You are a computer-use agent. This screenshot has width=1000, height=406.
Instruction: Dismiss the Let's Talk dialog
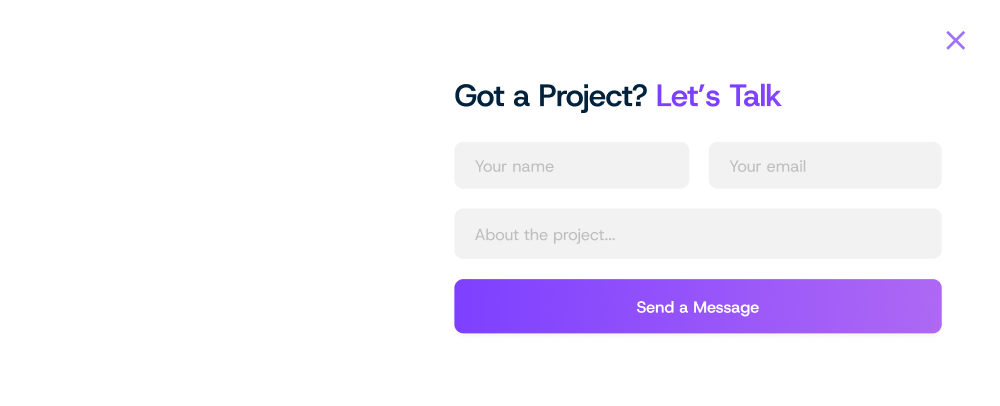click(955, 40)
